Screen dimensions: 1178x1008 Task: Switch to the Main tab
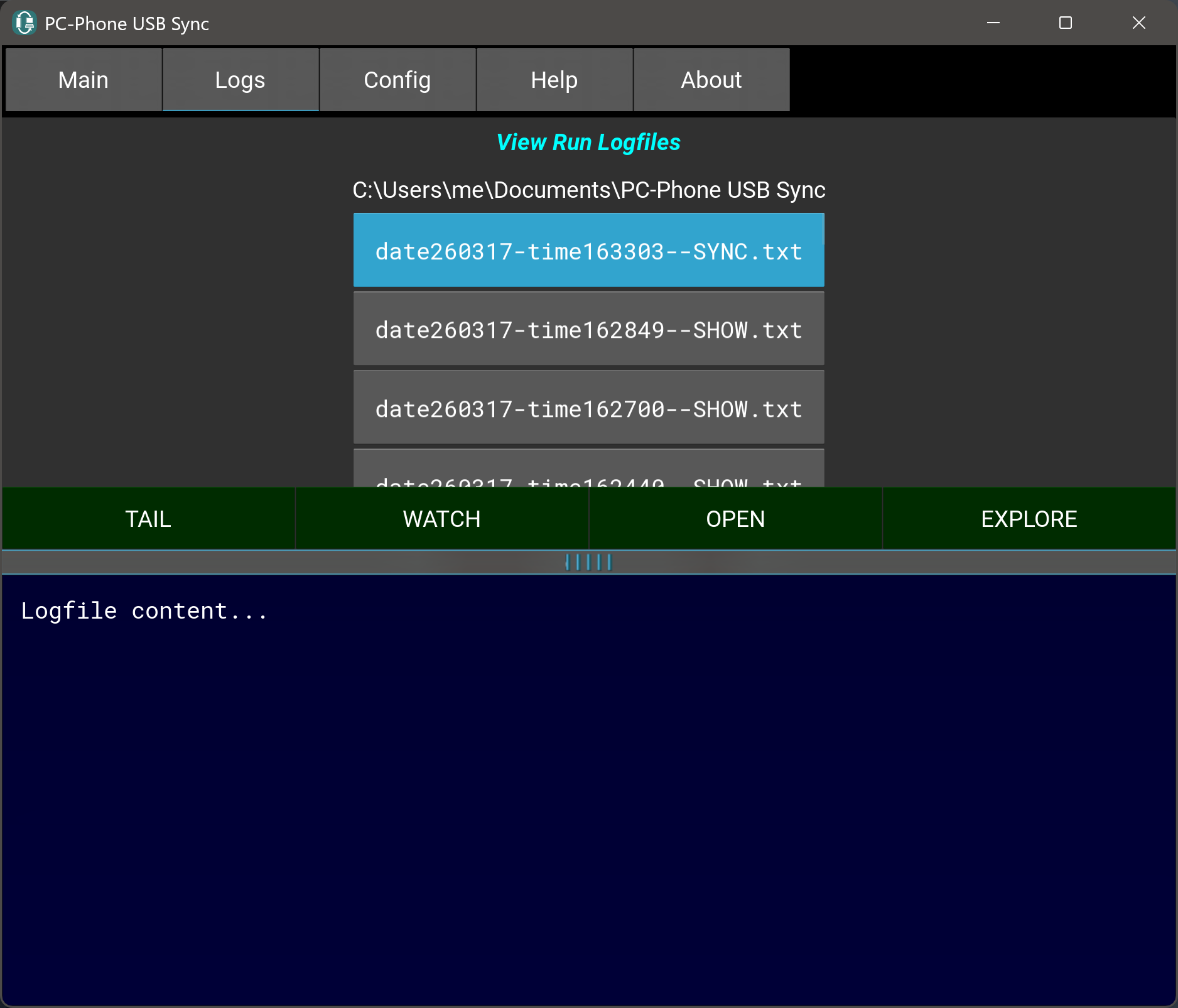point(84,80)
